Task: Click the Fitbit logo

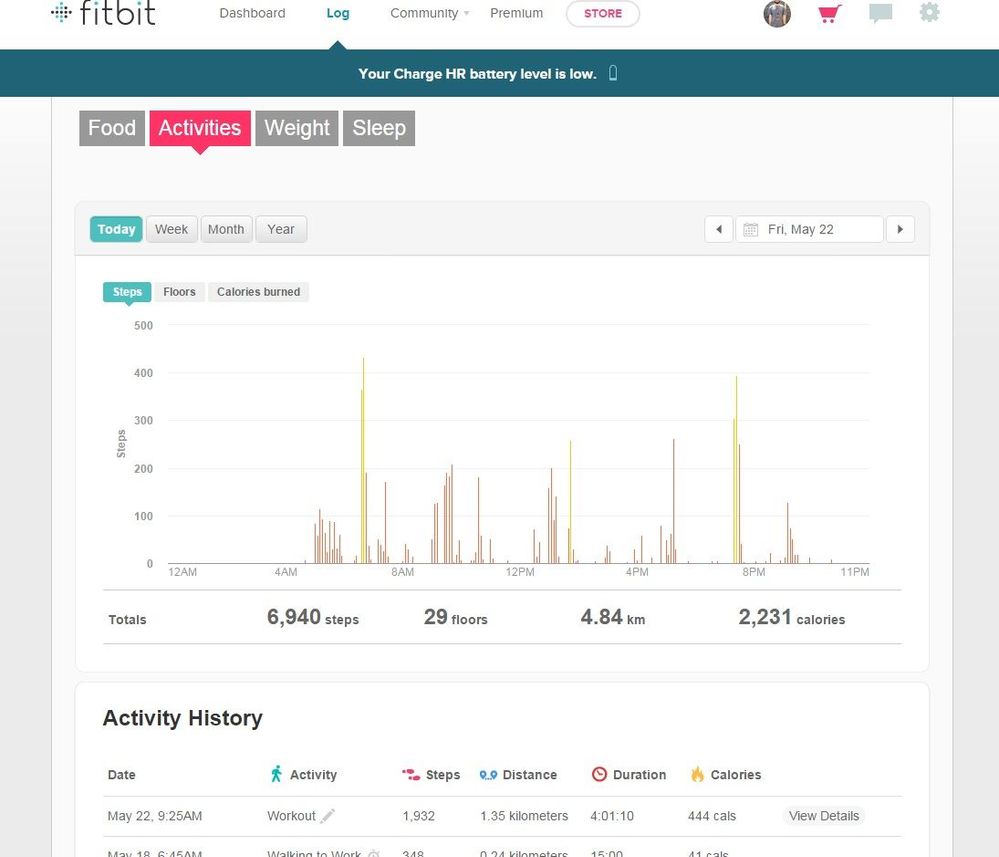Action: [x=103, y=14]
